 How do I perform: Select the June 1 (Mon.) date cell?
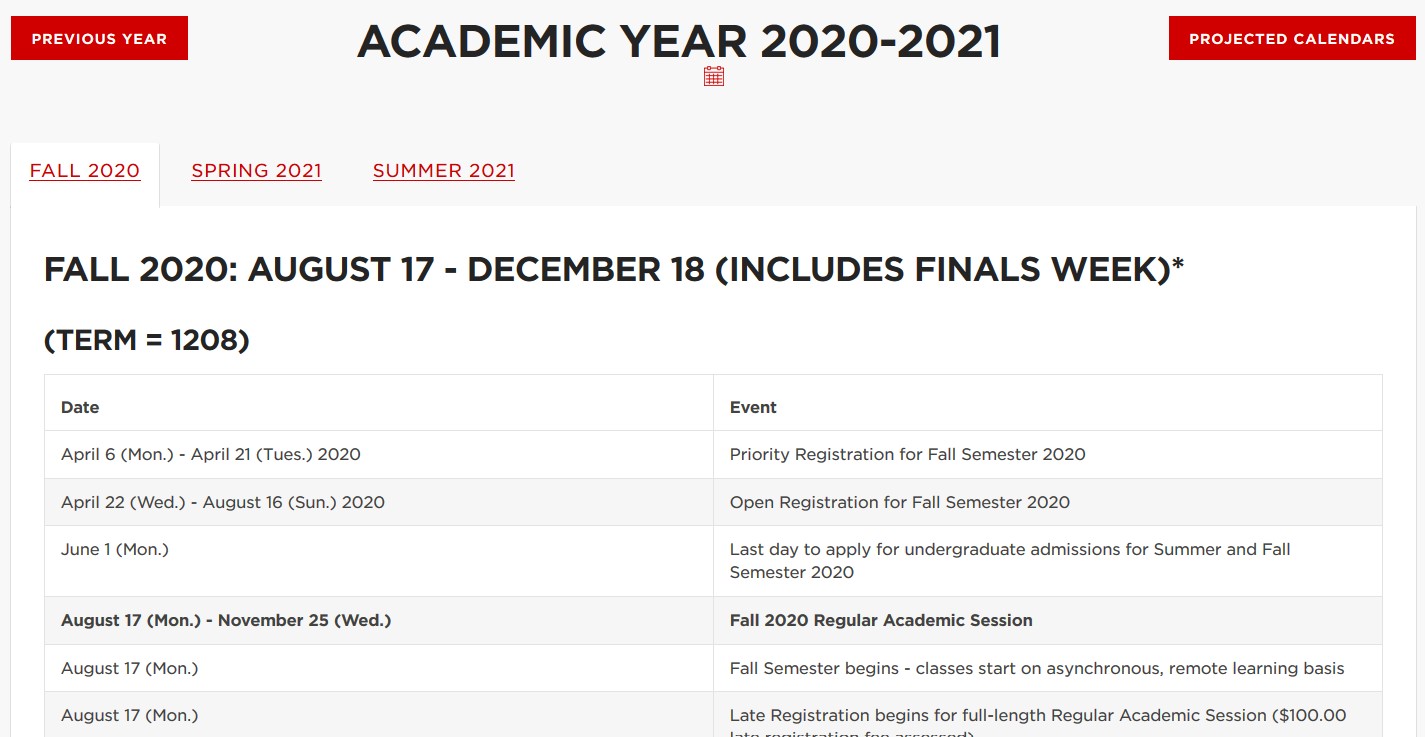(x=115, y=549)
